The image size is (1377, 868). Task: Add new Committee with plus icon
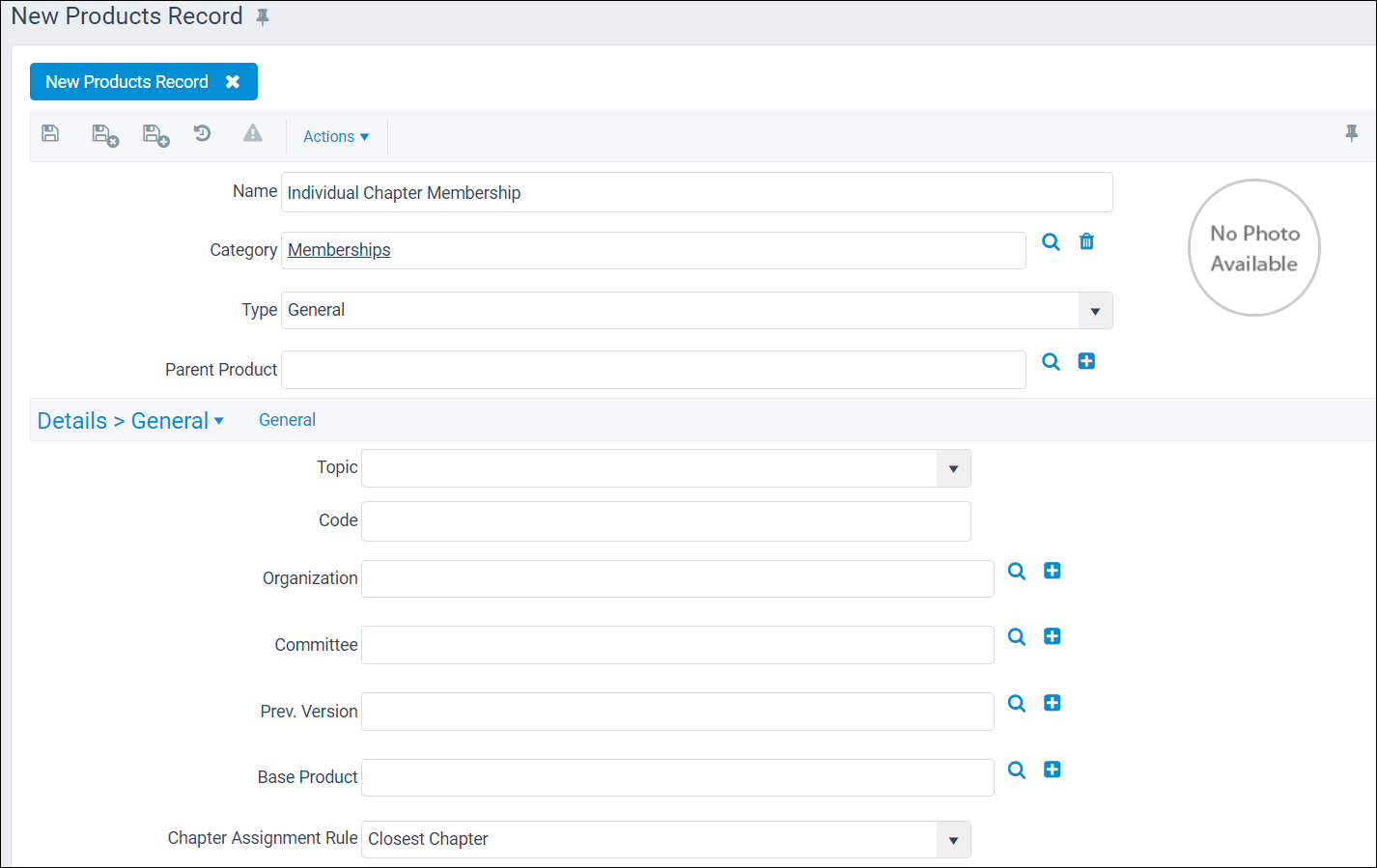[x=1053, y=636]
